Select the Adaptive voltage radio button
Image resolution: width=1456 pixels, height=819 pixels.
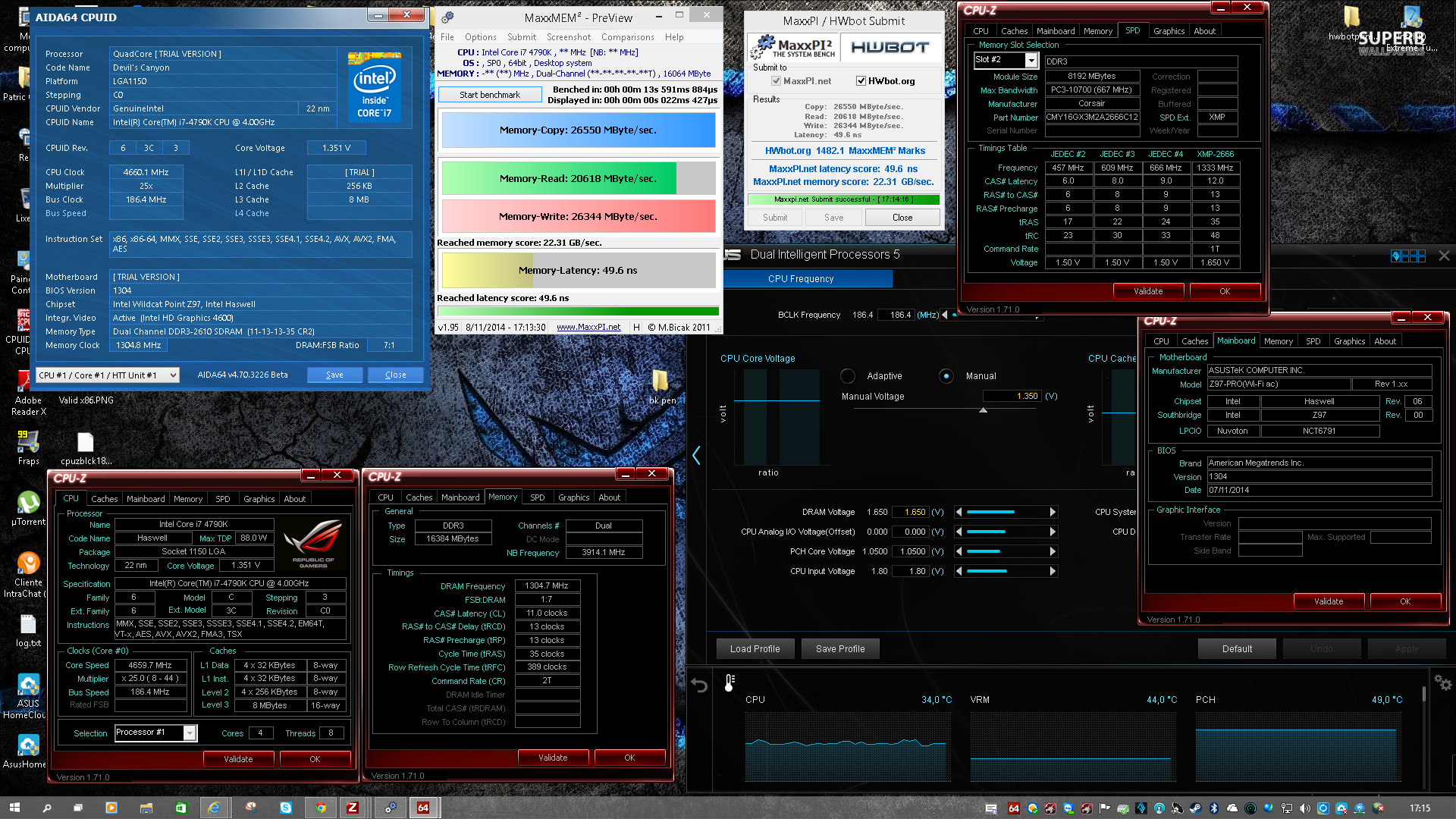coord(848,376)
